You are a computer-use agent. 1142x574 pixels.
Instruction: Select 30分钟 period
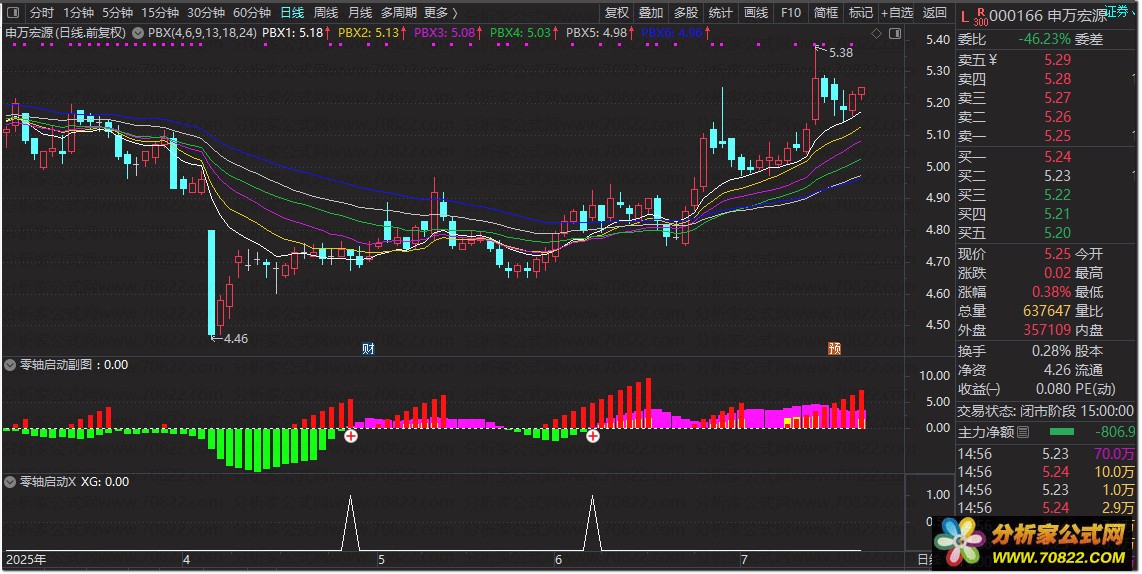[205, 12]
